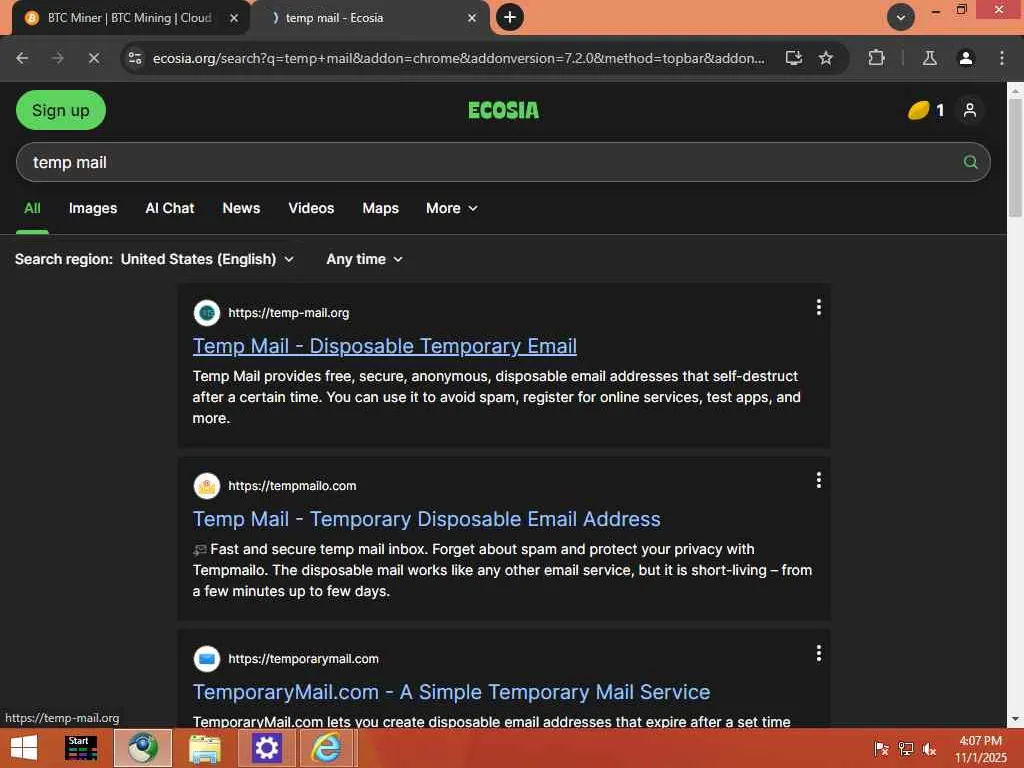Open TemporaryMail.com - A Simple Temporary Mail Service
This screenshot has height=768, width=1024.
(451, 692)
